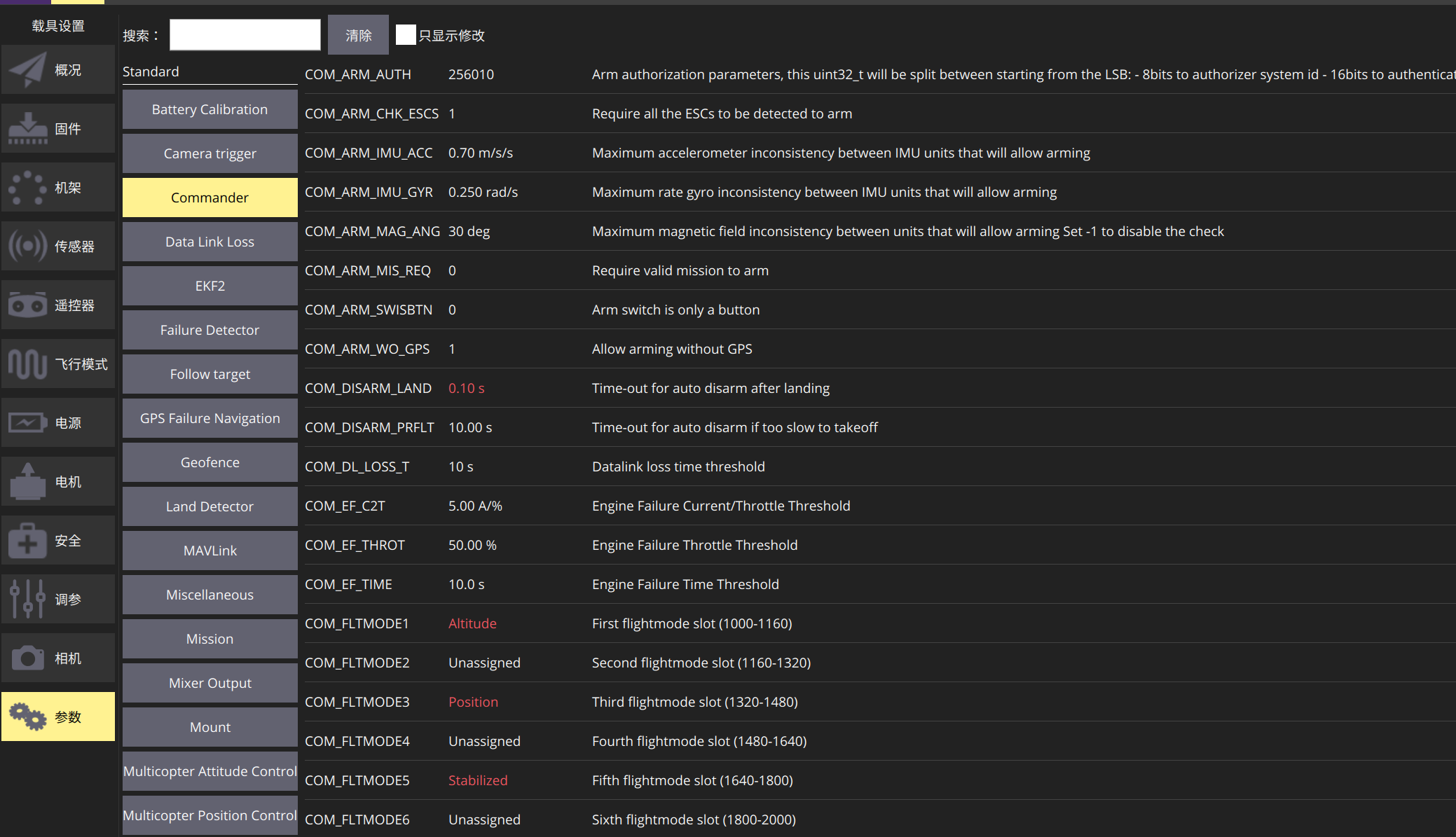Open COM_FLTMODE3 Position value selector
Screen dimensions: 1456x837
point(473,702)
